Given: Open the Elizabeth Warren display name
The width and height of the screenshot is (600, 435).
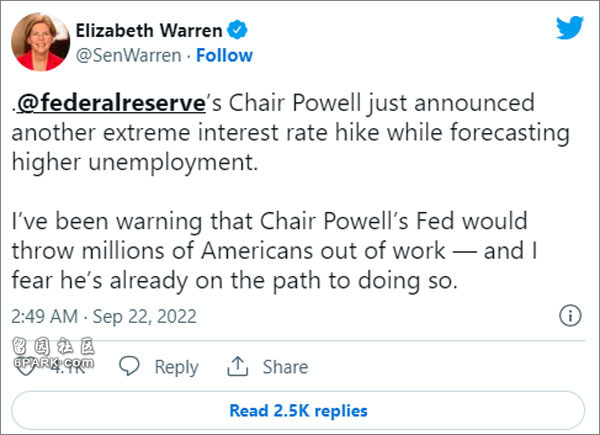Looking at the screenshot, I should [x=149, y=30].
